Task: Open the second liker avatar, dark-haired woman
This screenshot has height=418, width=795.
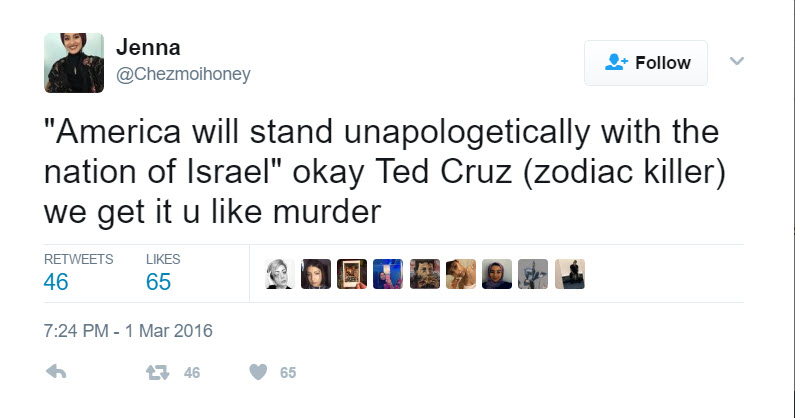Action: pyautogui.click(x=316, y=274)
